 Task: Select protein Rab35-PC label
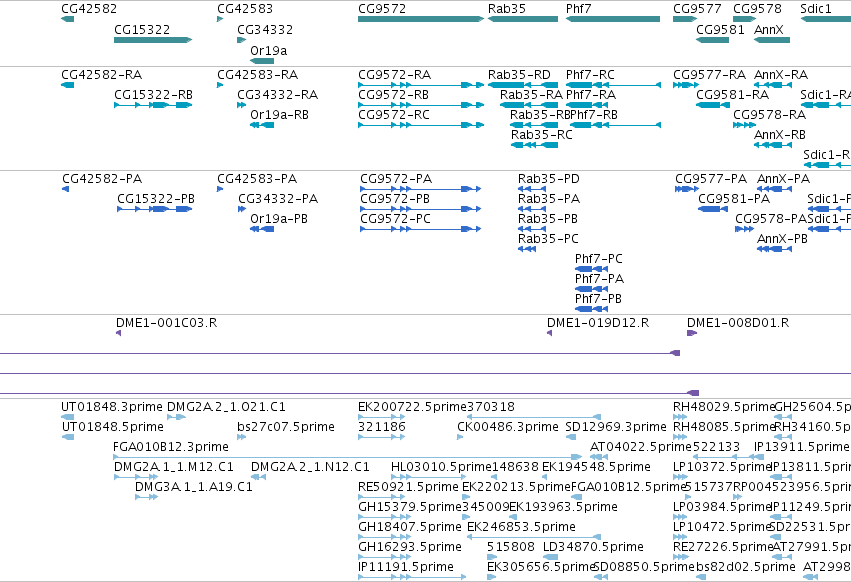[x=548, y=239]
